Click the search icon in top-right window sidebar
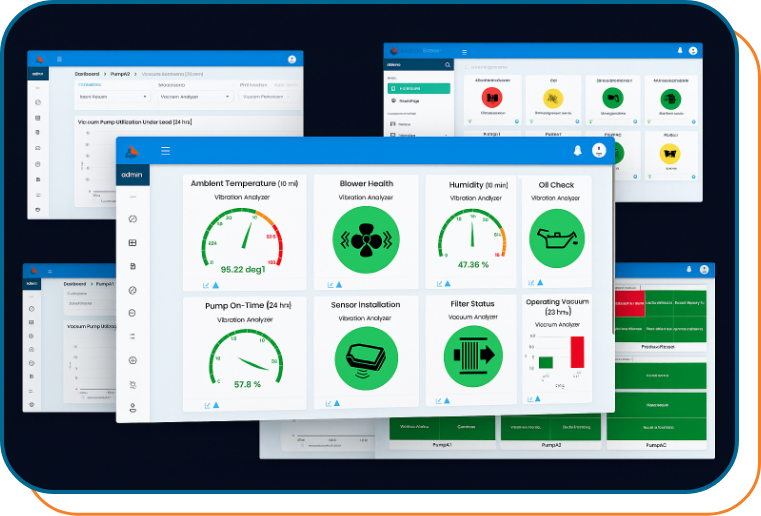The width and height of the screenshot is (761, 516). pyautogui.click(x=447, y=65)
